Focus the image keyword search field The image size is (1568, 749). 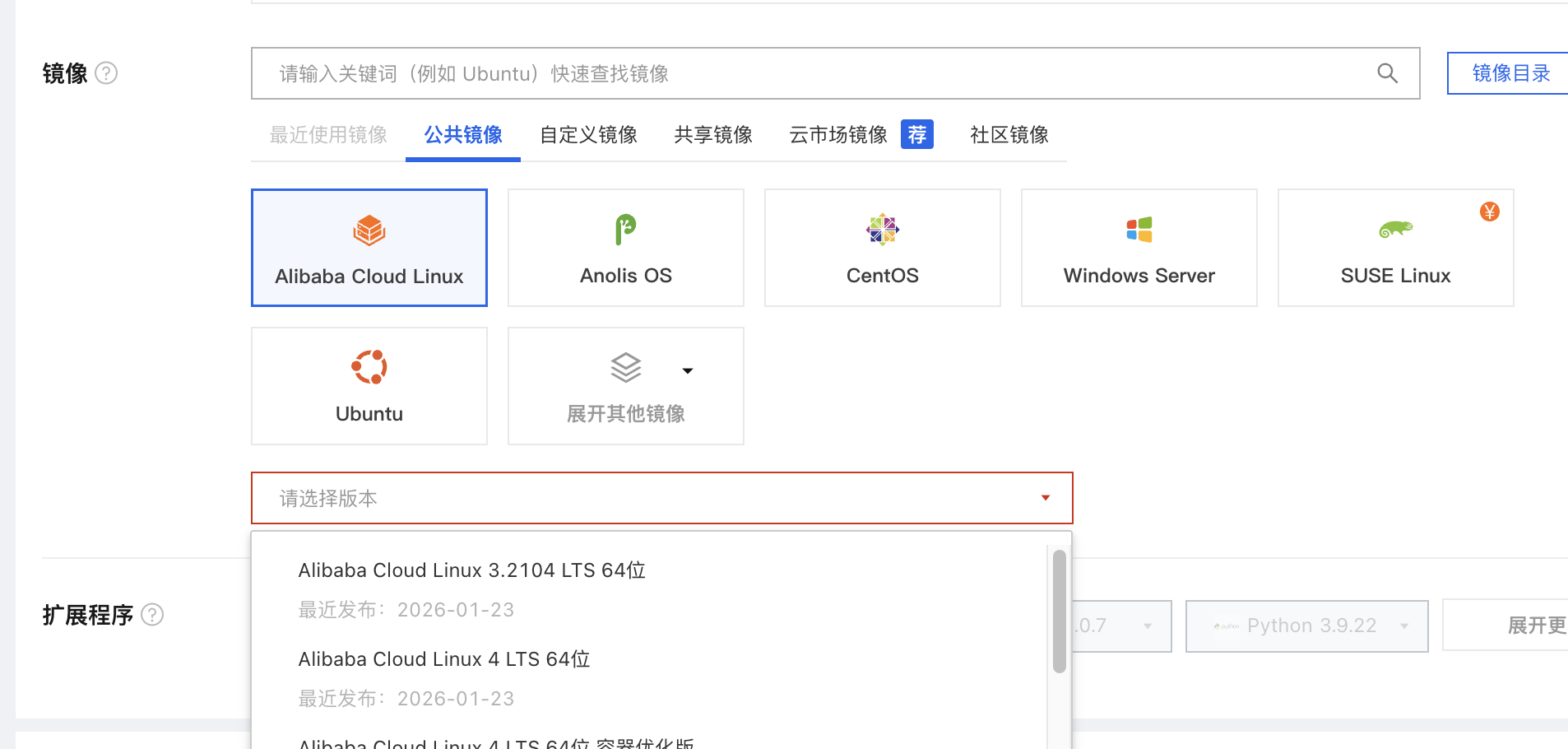[x=835, y=73]
